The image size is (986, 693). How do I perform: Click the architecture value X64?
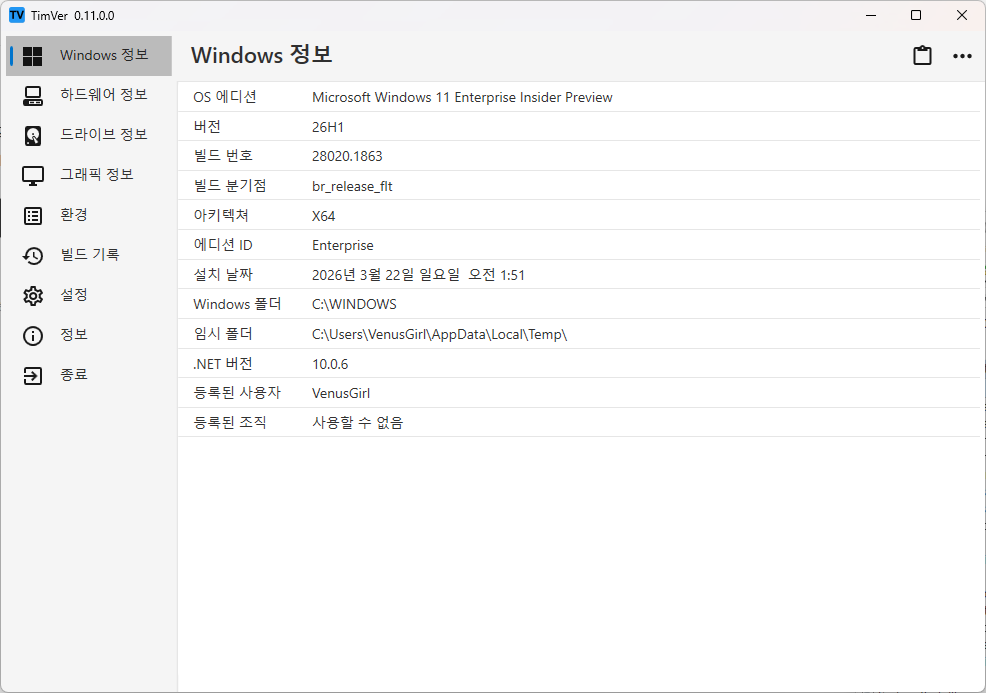(x=323, y=216)
